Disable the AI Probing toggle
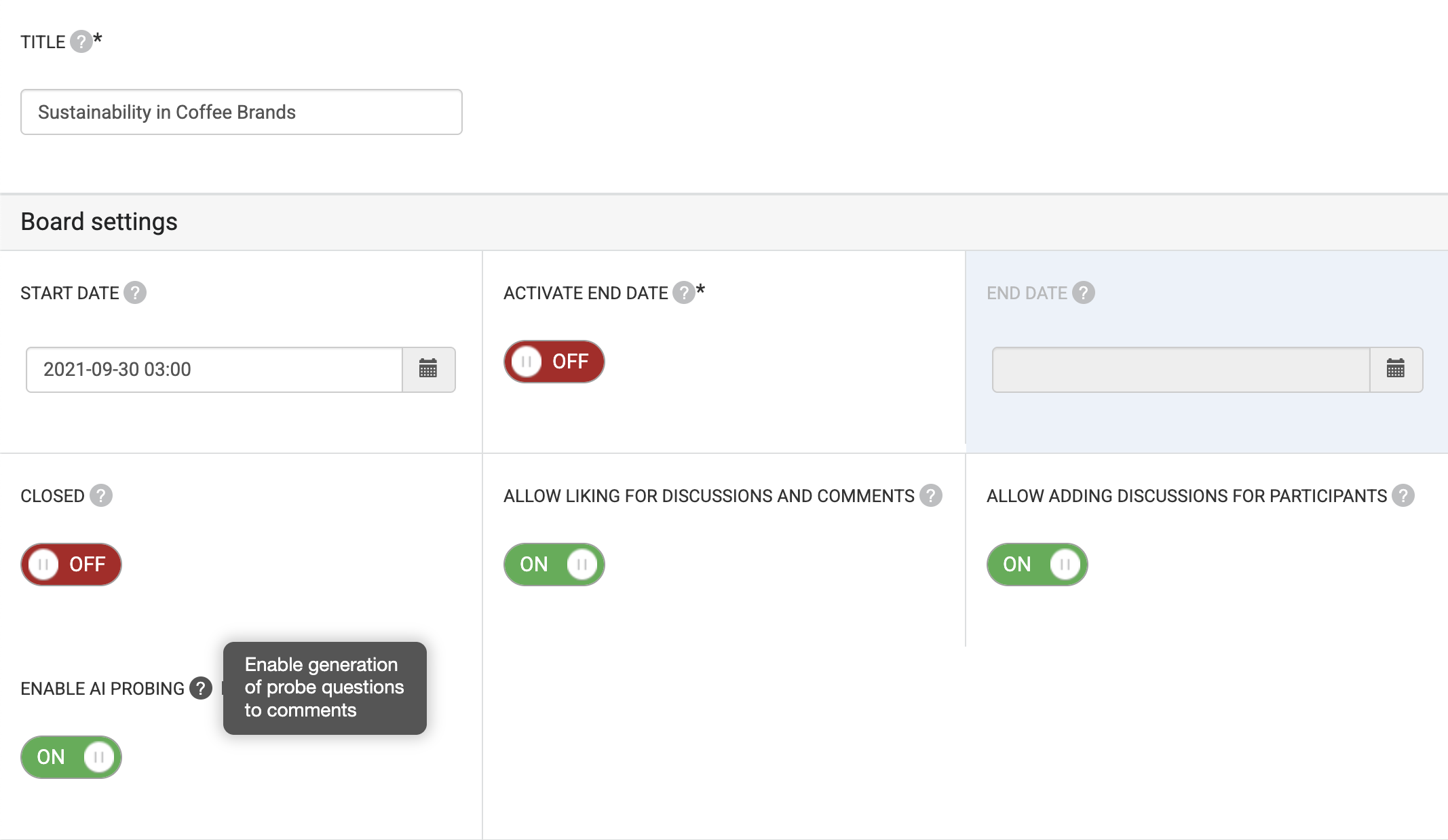 click(71, 757)
